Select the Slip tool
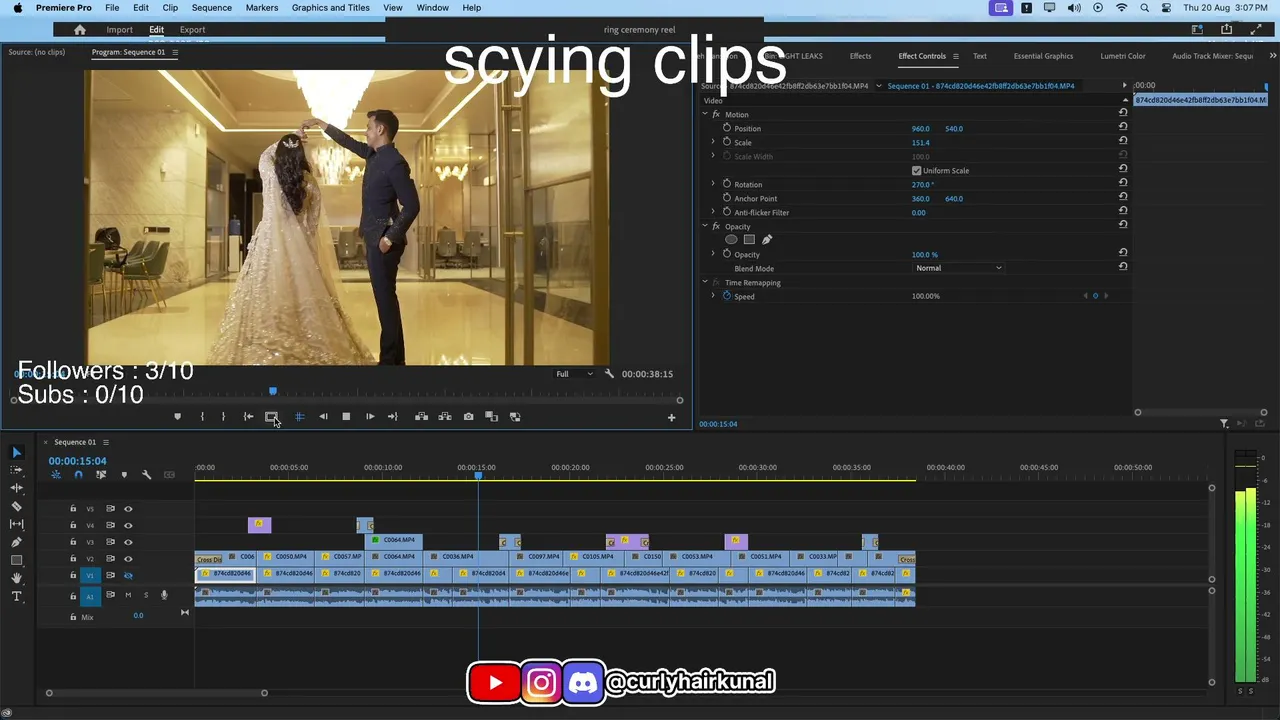1280x720 pixels. click(16, 524)
